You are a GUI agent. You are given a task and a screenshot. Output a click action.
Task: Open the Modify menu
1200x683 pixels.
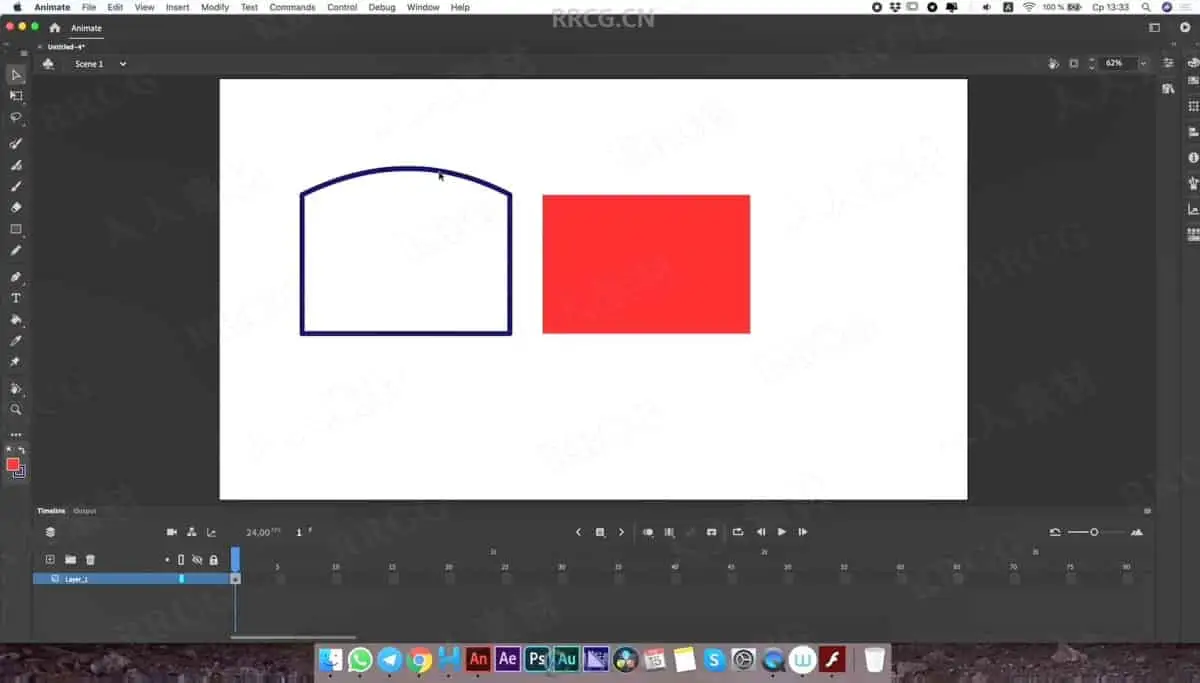coord(215,7)
